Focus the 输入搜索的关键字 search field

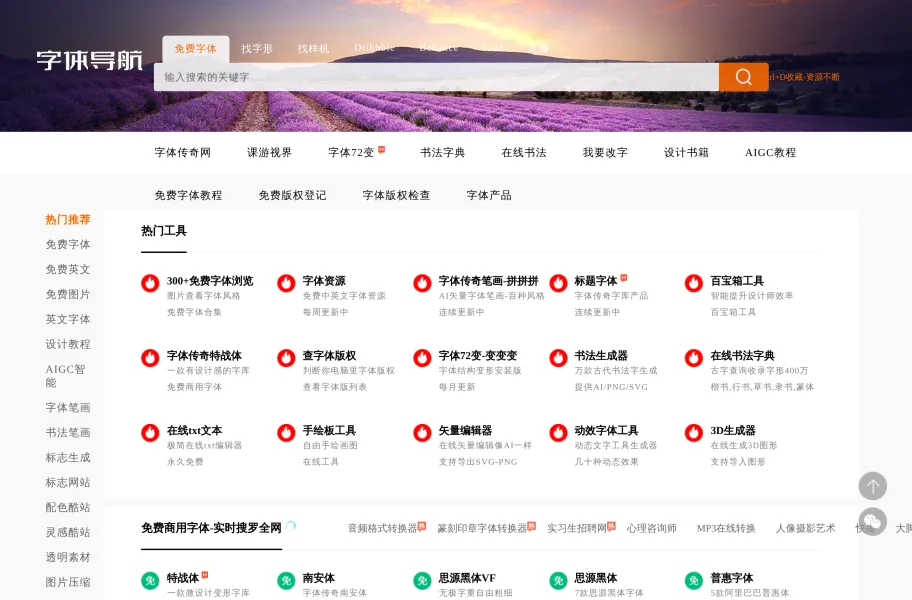[x=436, y=77]
